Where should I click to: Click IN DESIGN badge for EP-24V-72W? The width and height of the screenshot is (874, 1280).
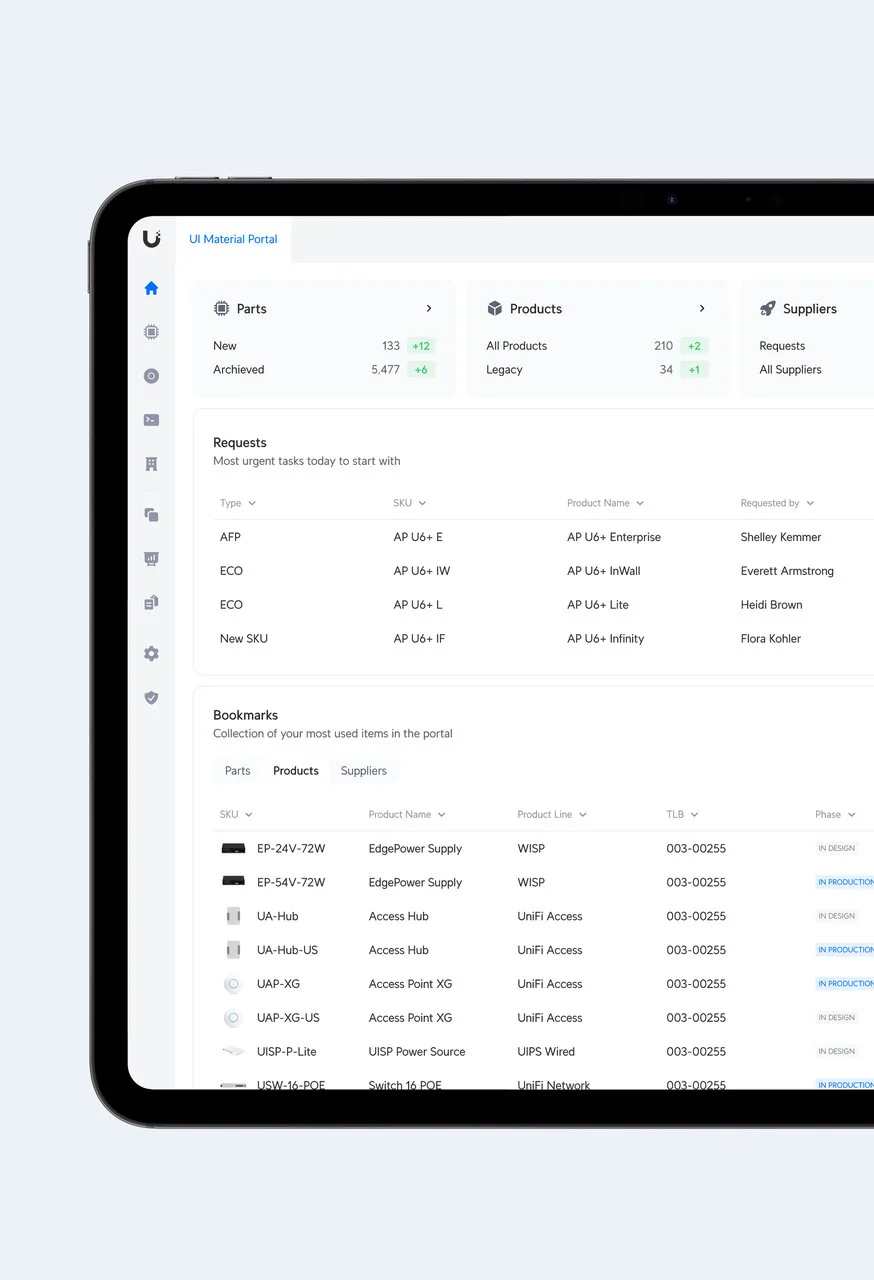[837, 848]
